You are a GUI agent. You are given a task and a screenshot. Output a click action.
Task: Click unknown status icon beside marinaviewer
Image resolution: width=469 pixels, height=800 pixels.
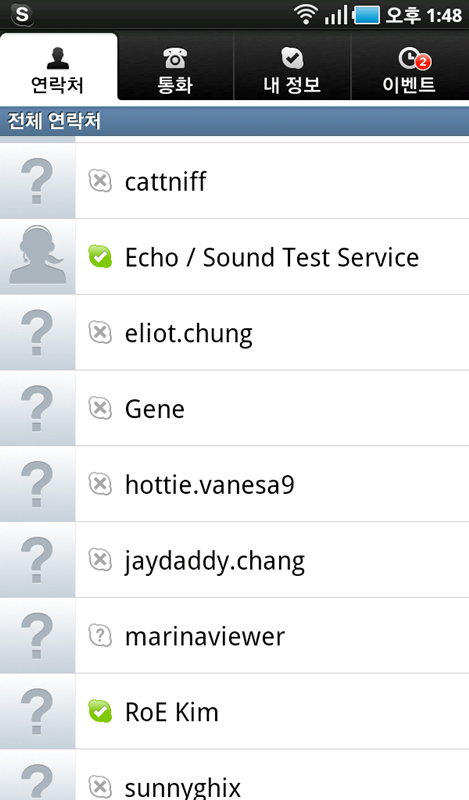[100, 636]
